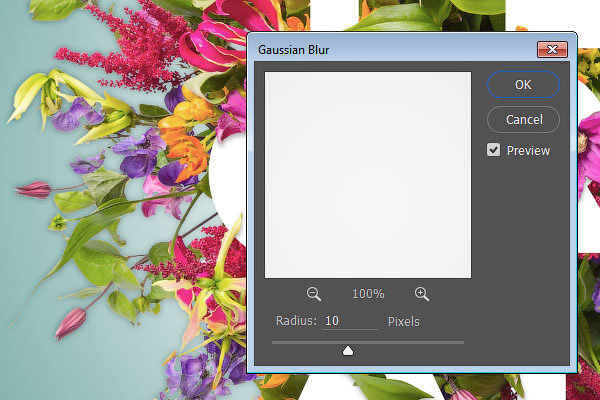Click the 100% zoom level text
Viewport: 600px width, 400px height.
pyautogui.click(x=368, y=294)
